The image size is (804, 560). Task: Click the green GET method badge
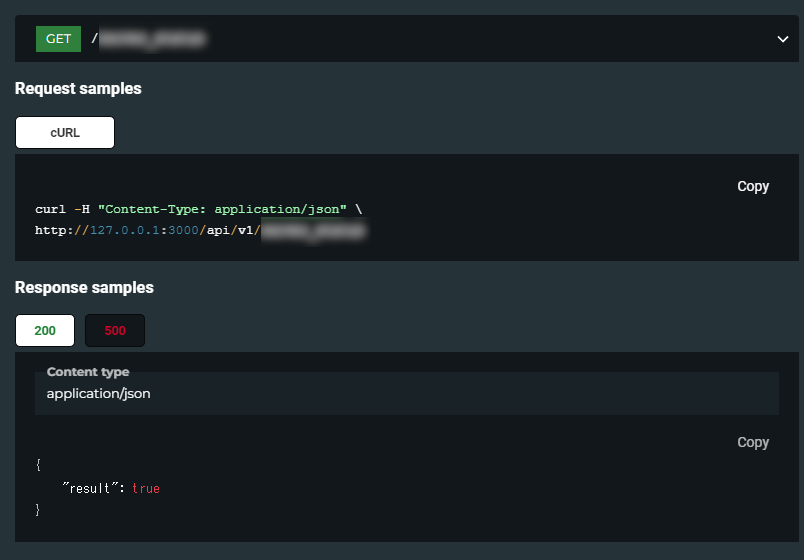[58, 39]
